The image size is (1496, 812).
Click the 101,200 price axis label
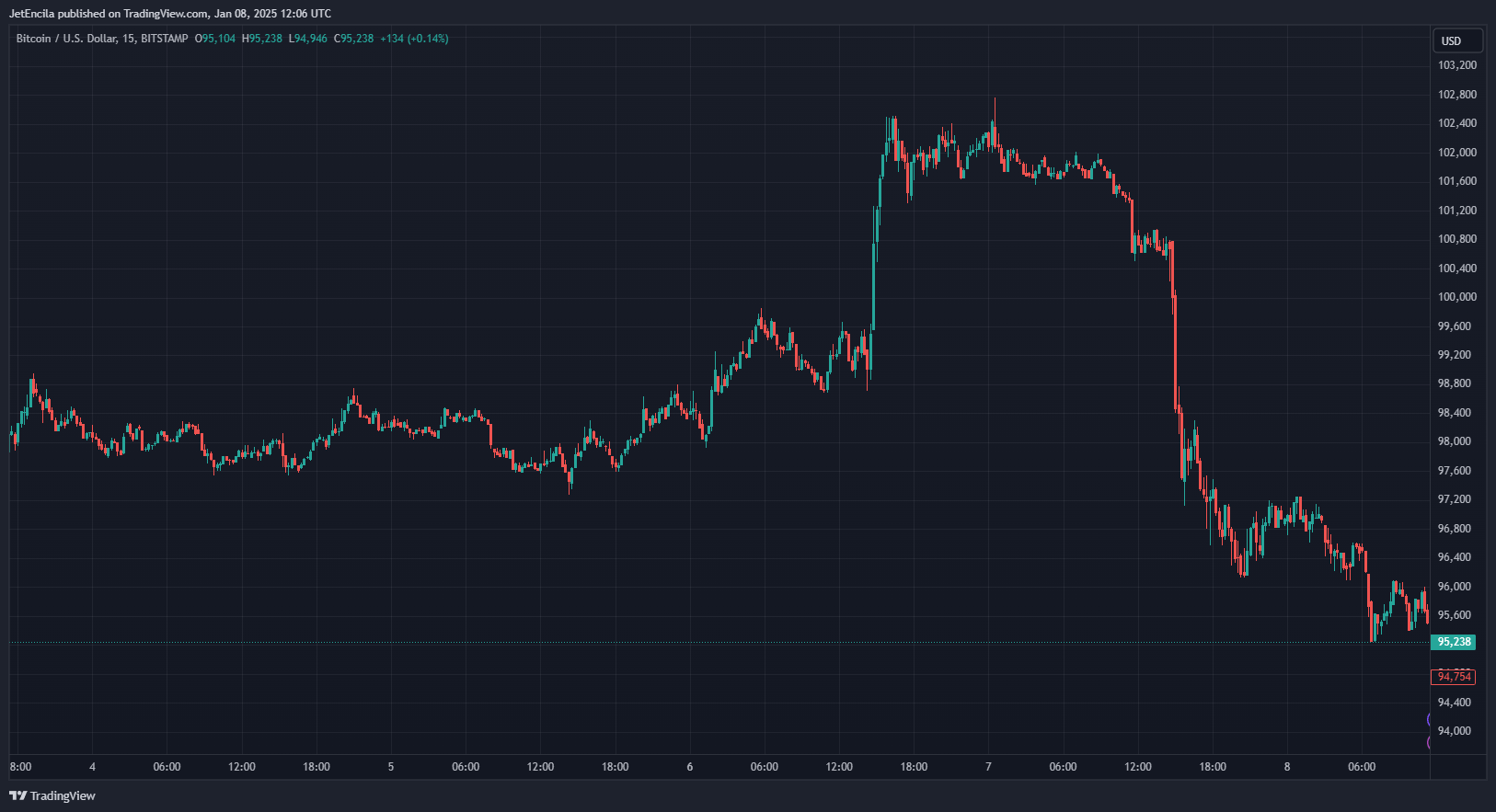coord(1457,211)
